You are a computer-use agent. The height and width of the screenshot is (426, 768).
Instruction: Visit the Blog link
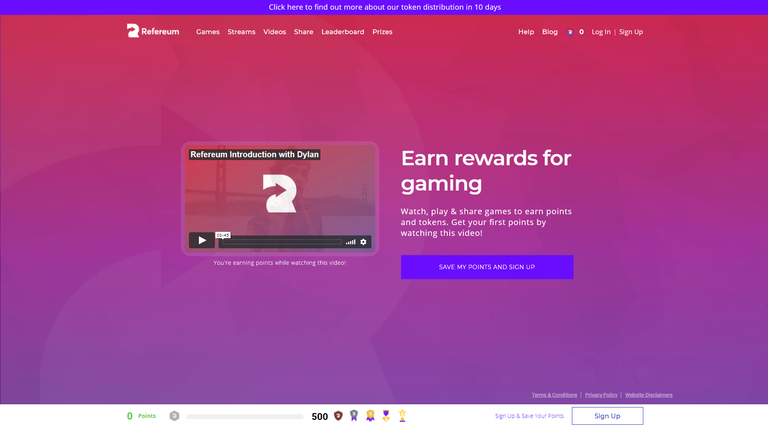coord(550,32)
